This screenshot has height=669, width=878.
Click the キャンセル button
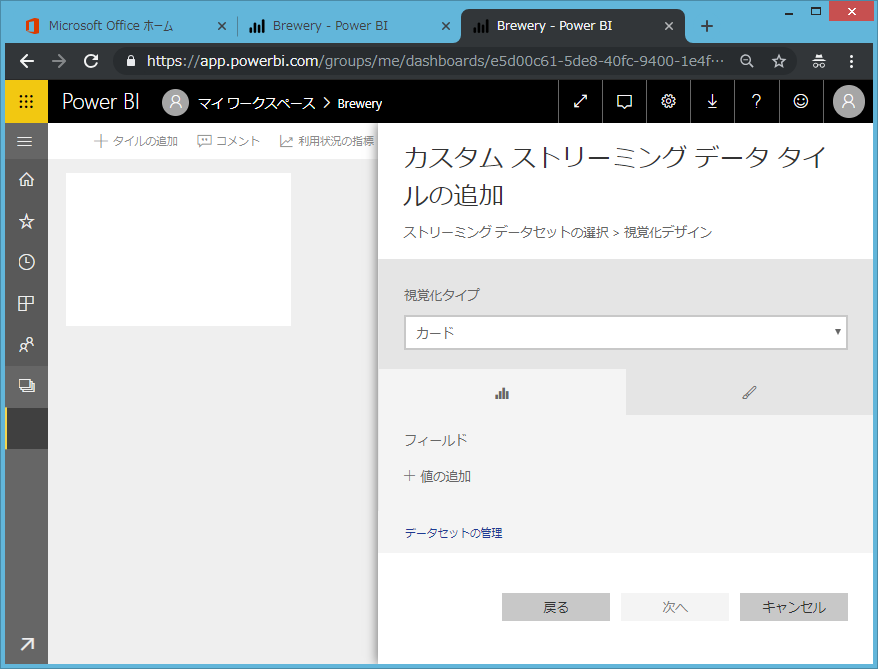793,607
